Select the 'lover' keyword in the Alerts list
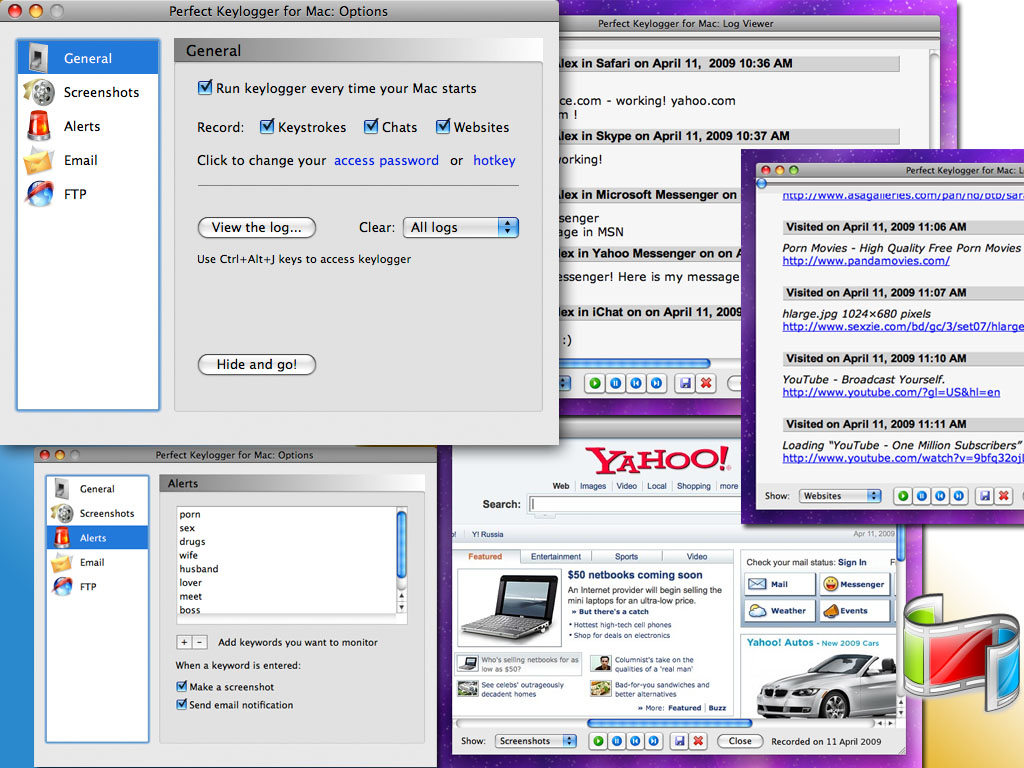This screenshot has height=768, width=1024. 191,583
